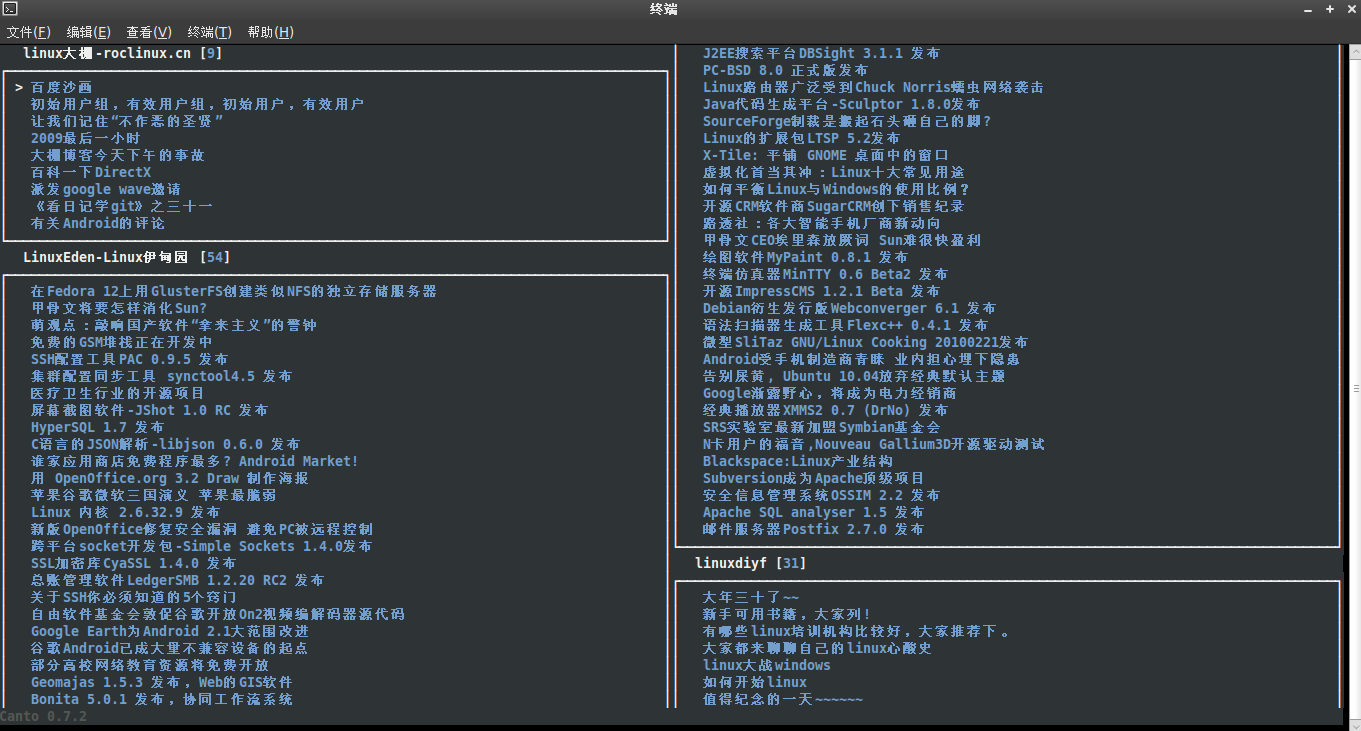The height and width of the screenshot is (731, 1361).
Task: Select the story Linux的扩展包LTSP 5.2发布
Action: click(x=801, y=139)
